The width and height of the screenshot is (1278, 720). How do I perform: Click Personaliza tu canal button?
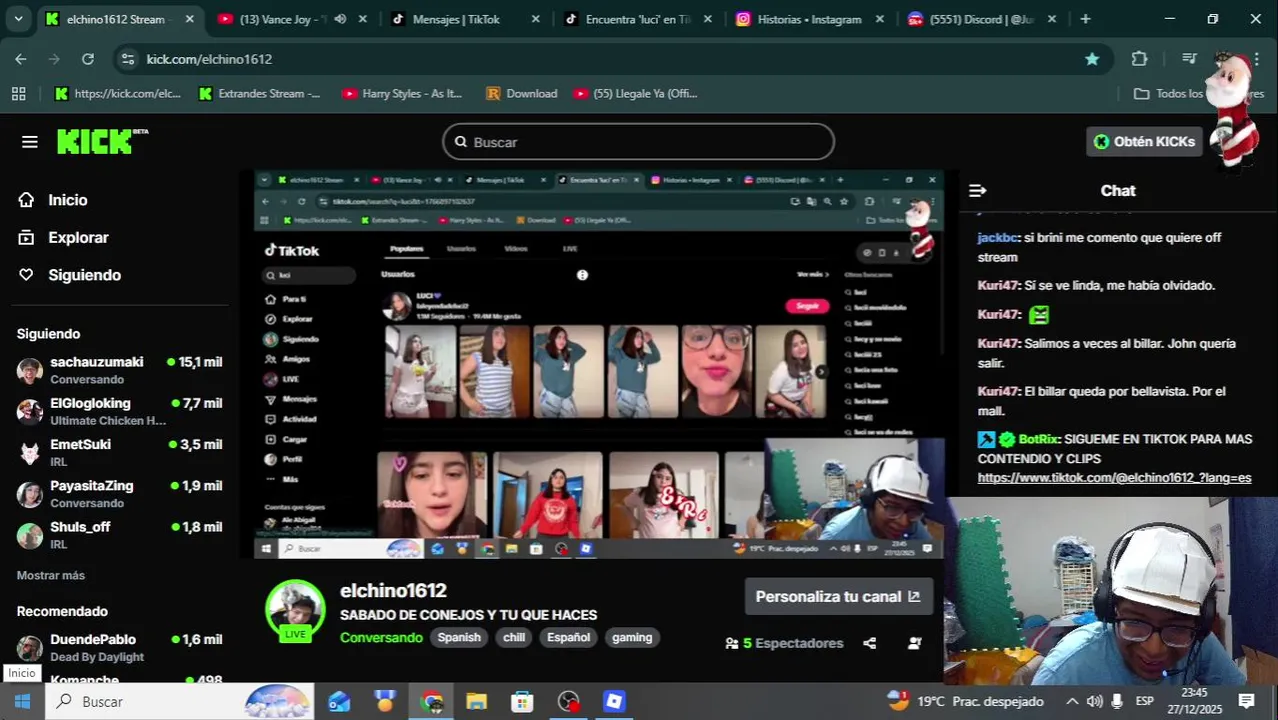[x=838, y=596]
